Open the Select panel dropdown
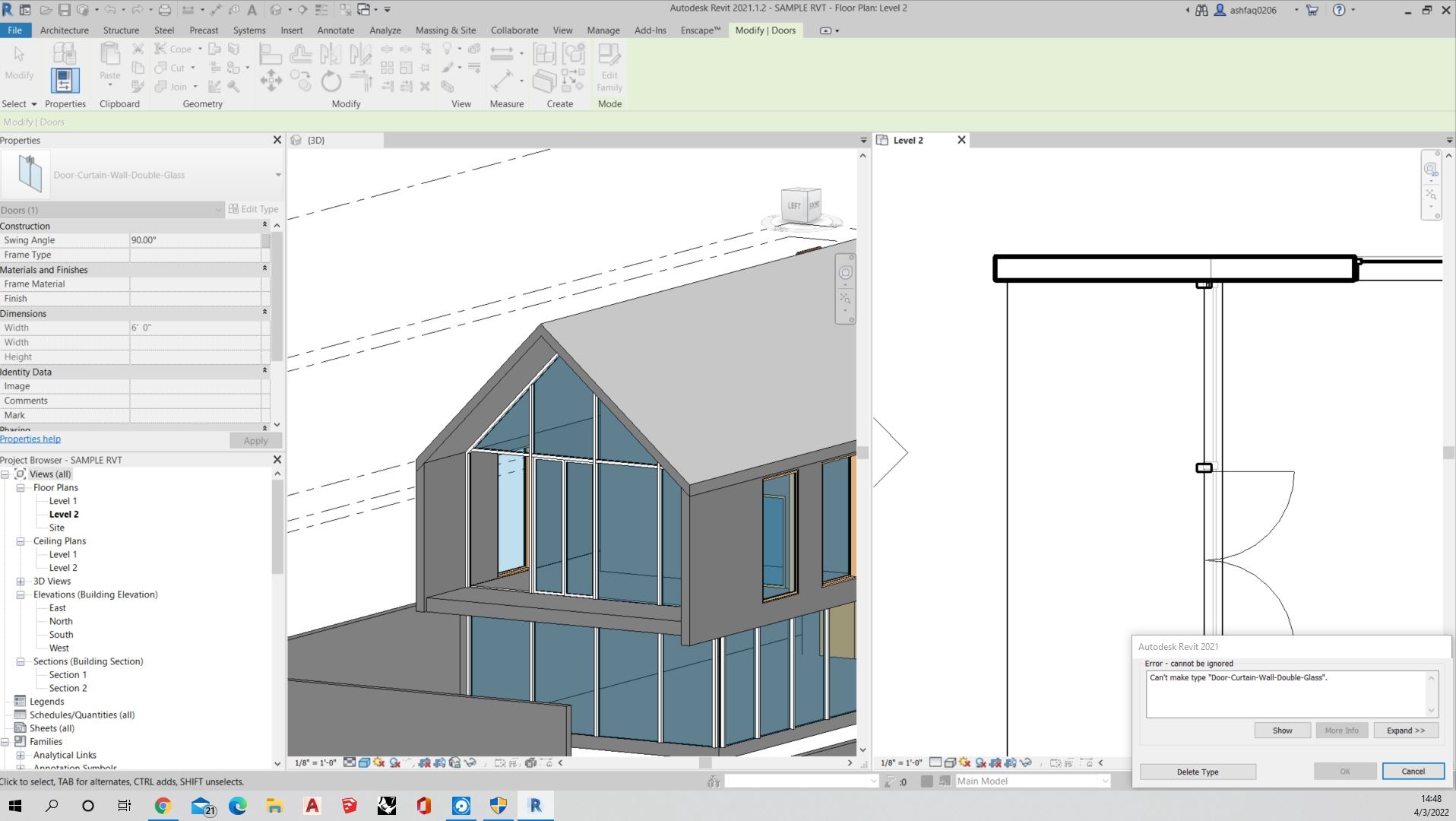 (19, 104)
